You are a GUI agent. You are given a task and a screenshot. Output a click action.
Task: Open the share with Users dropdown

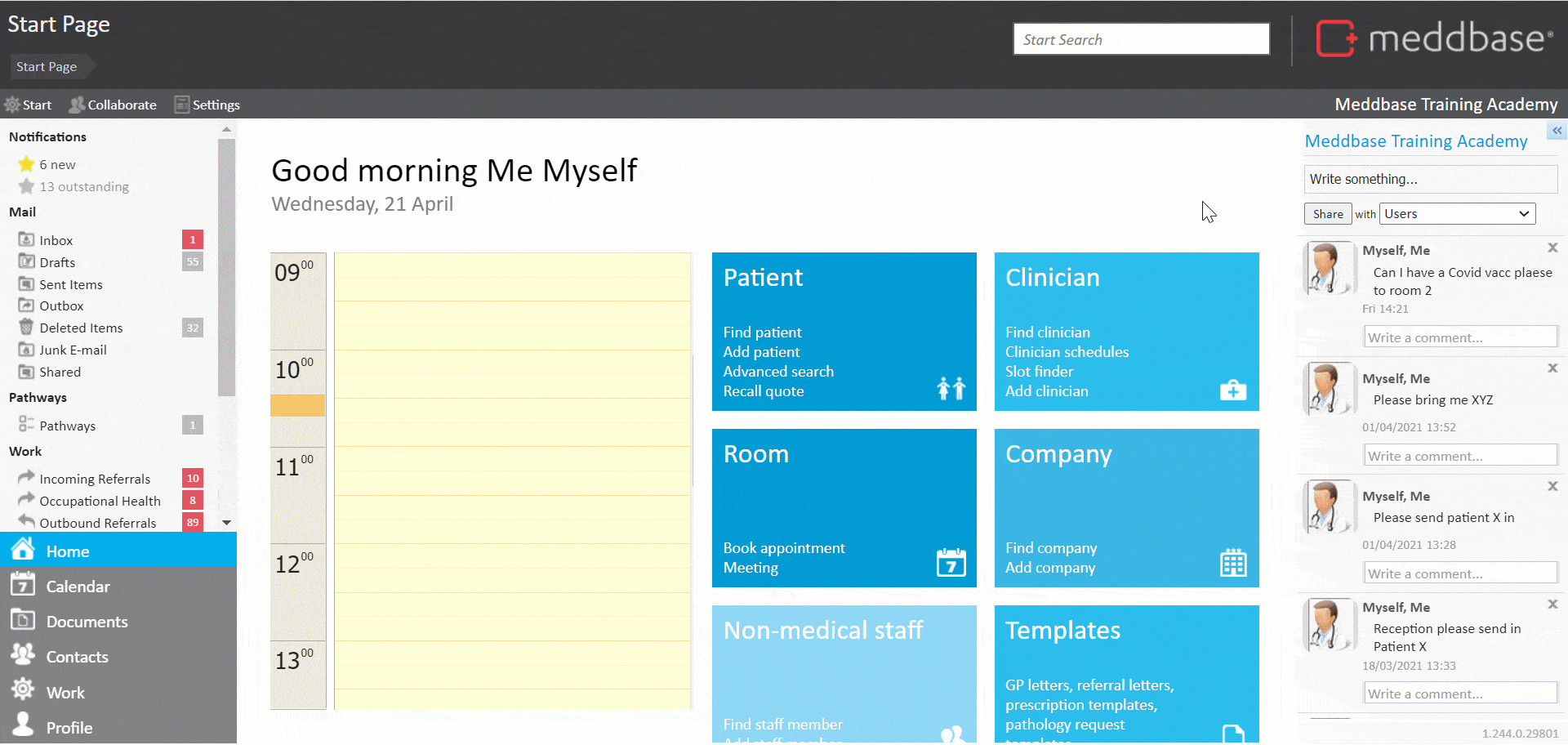click(x=1458, y=214)
